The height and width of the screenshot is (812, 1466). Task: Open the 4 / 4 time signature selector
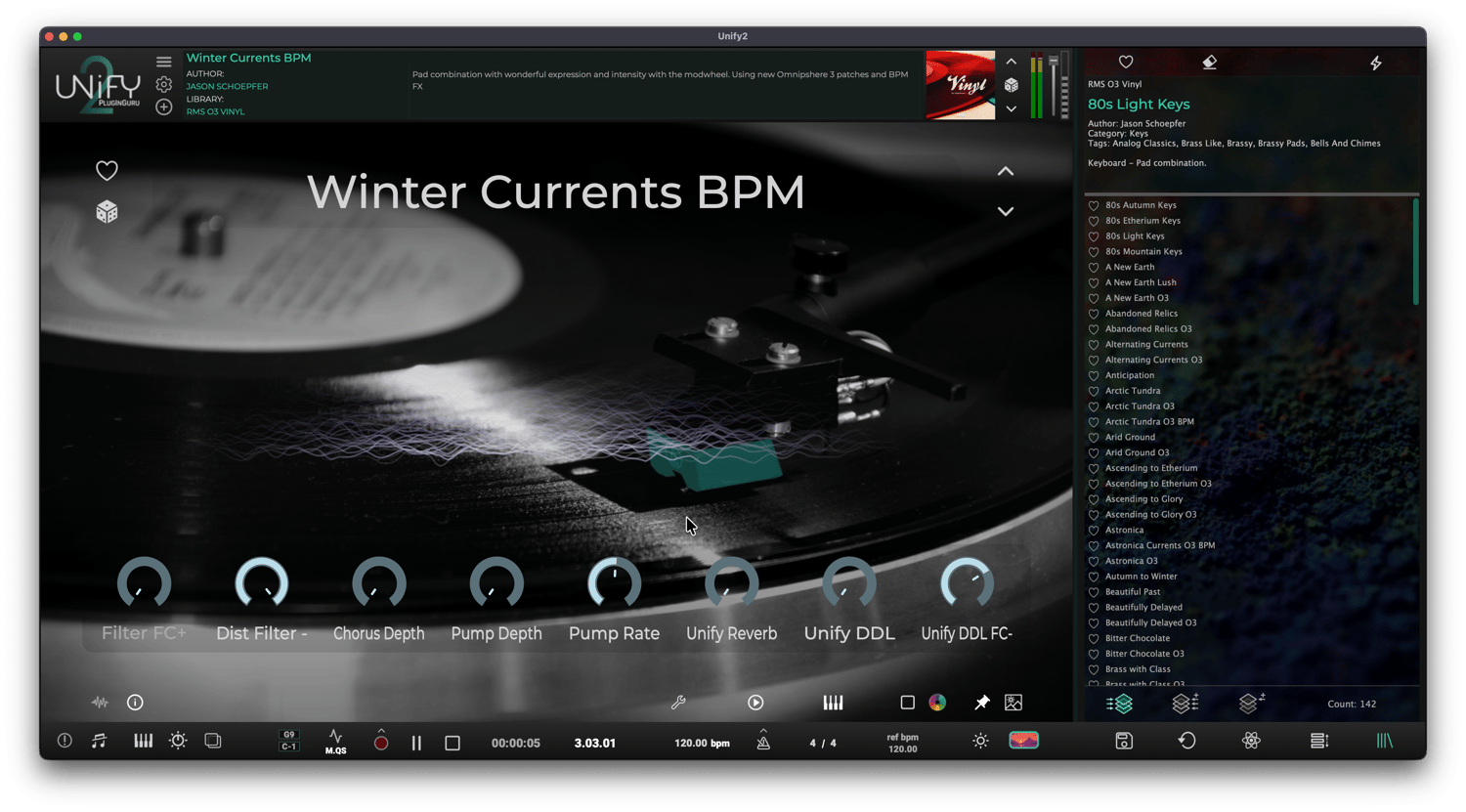[x=823, y=743]
